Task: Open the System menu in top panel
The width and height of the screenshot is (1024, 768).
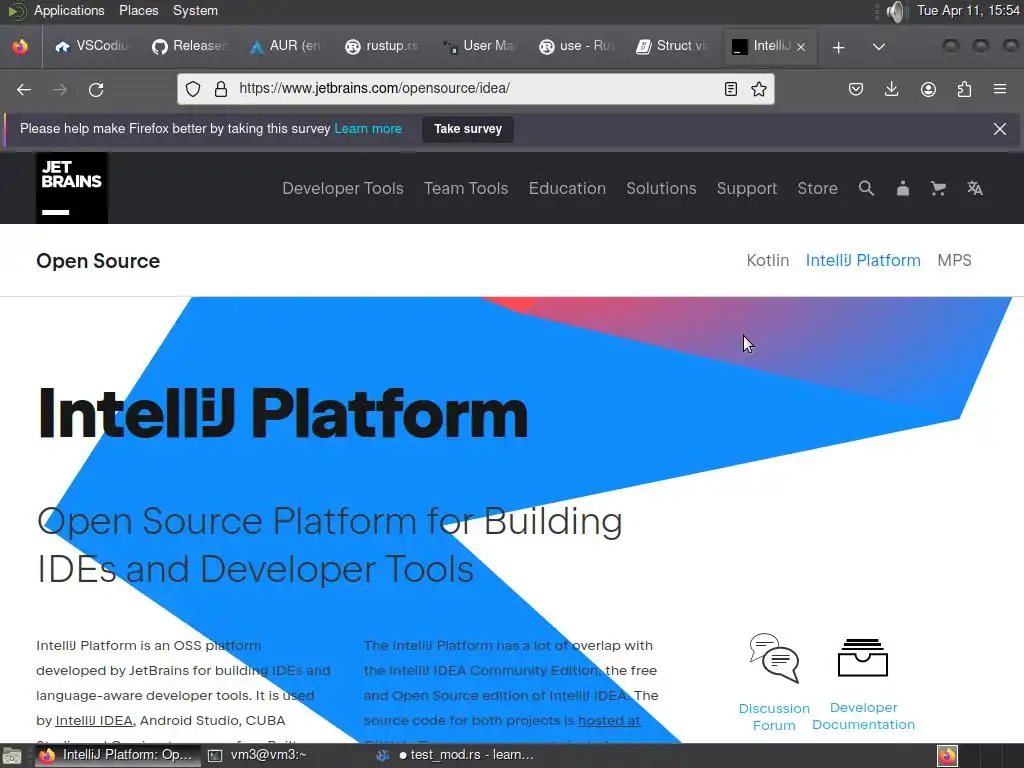Action: [x=195, y=11]
